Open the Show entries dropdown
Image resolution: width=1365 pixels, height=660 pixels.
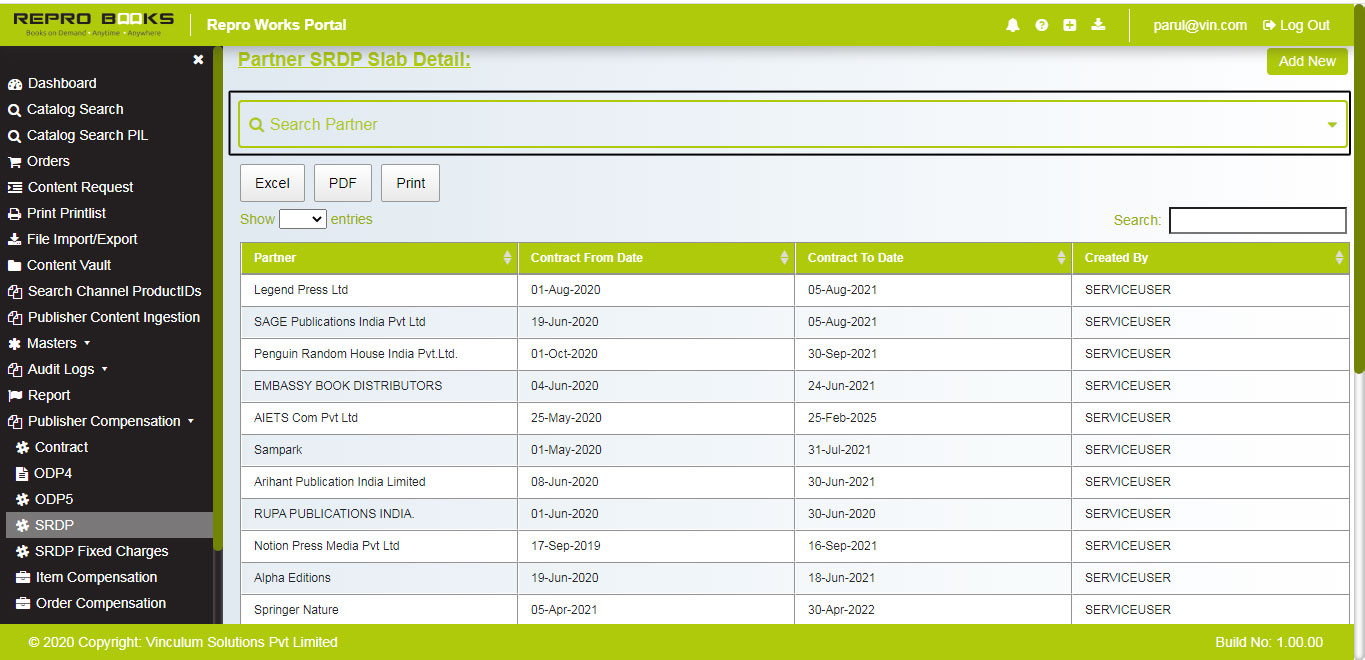tap(302, 218)
